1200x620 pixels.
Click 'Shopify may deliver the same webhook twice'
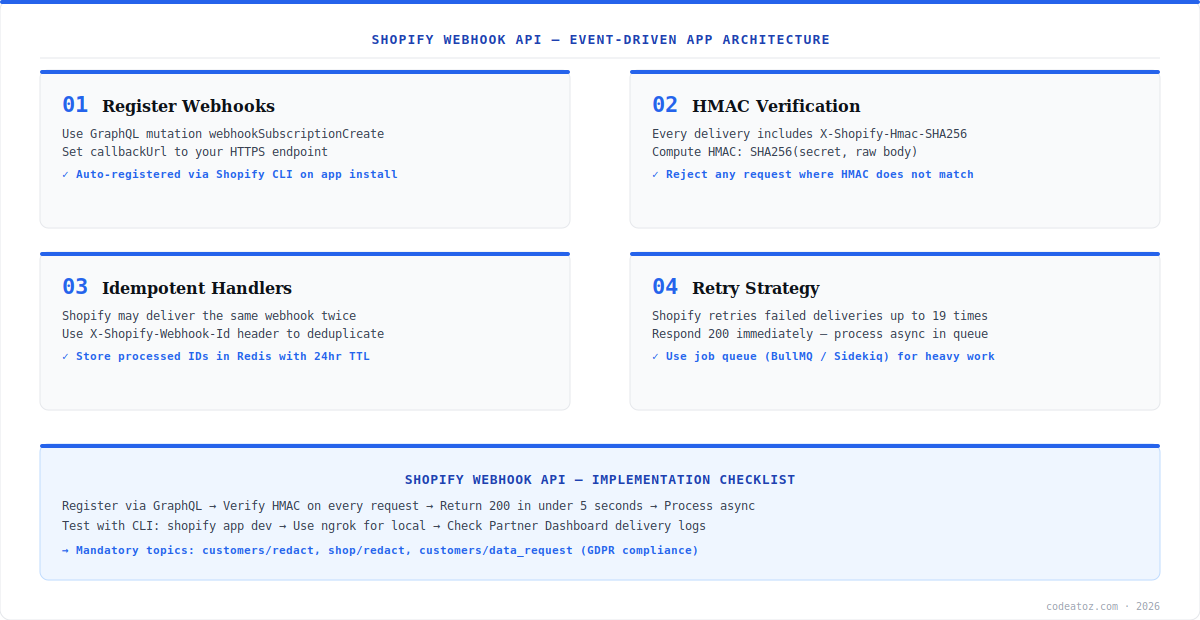coord(209,316)
